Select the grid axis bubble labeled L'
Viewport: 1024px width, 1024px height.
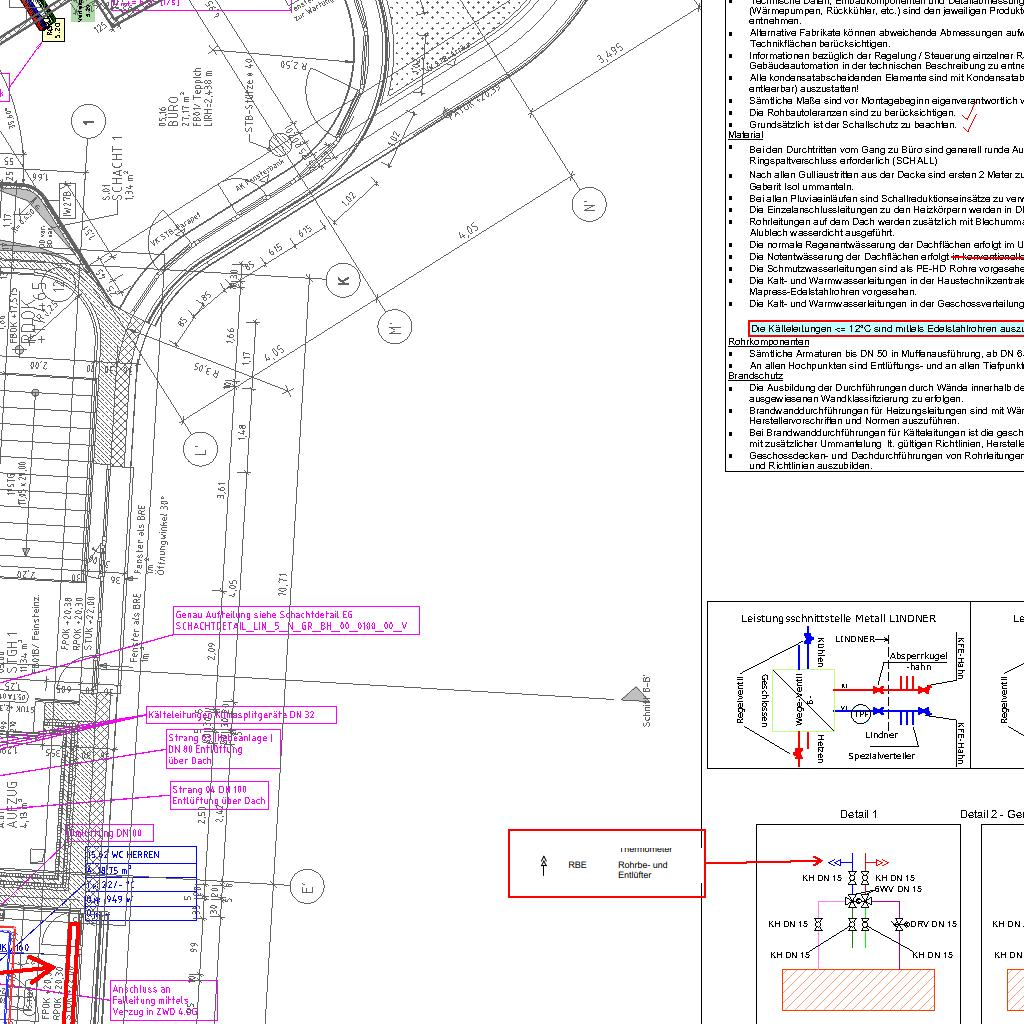(x=203, y=450)
